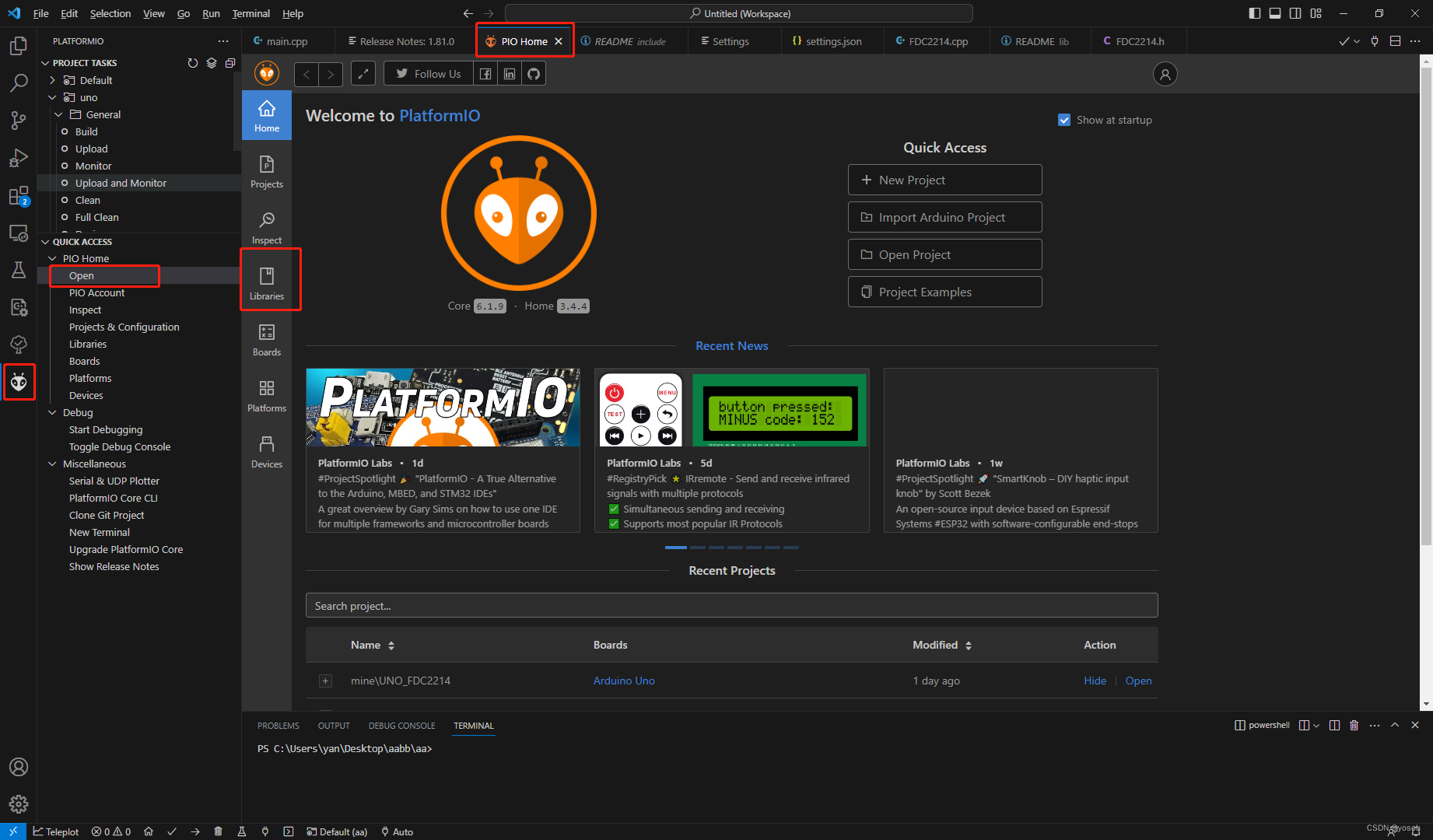Viewport: 1433px width, 840px height.
Task: Expand the mine\UNO_FDC2214 project row
Action: [326, 681]
